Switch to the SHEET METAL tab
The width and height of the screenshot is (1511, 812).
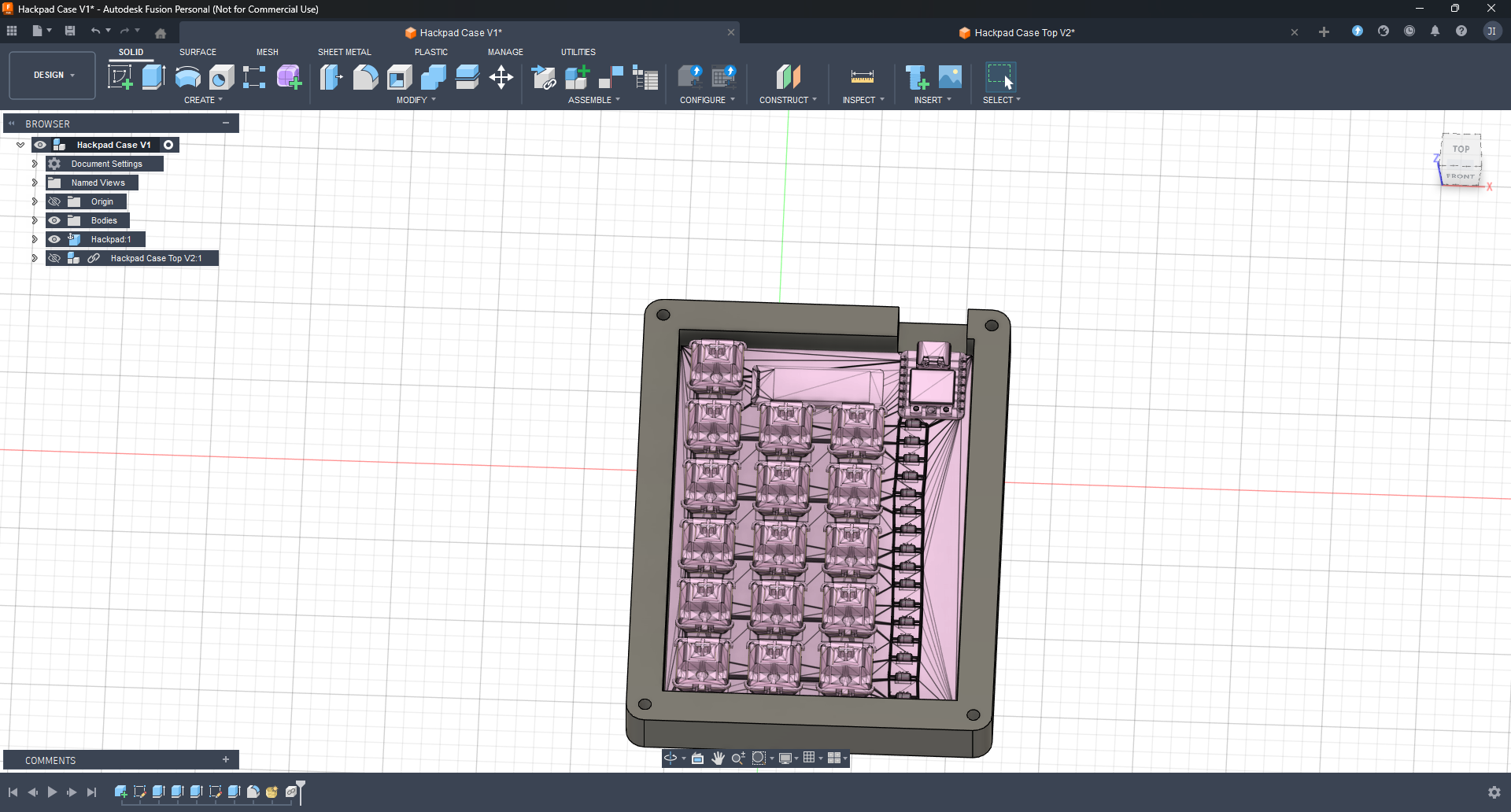pos(344,52)
